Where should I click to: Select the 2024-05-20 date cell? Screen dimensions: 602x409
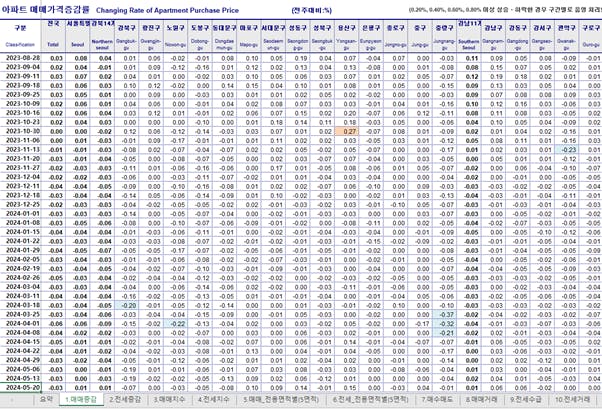point(21,387)
